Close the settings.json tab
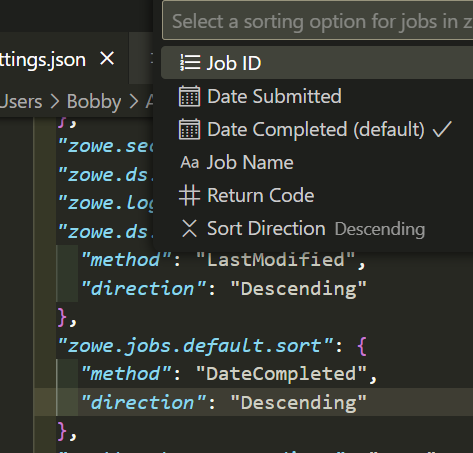Viewport: 473px width, 453px height. click(x=107, y=59)
